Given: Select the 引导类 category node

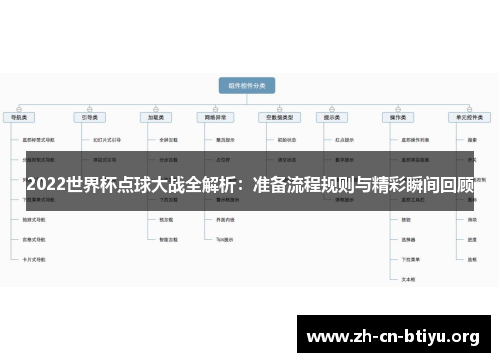Looking at the screenshot, I should [x=90, y=117].
